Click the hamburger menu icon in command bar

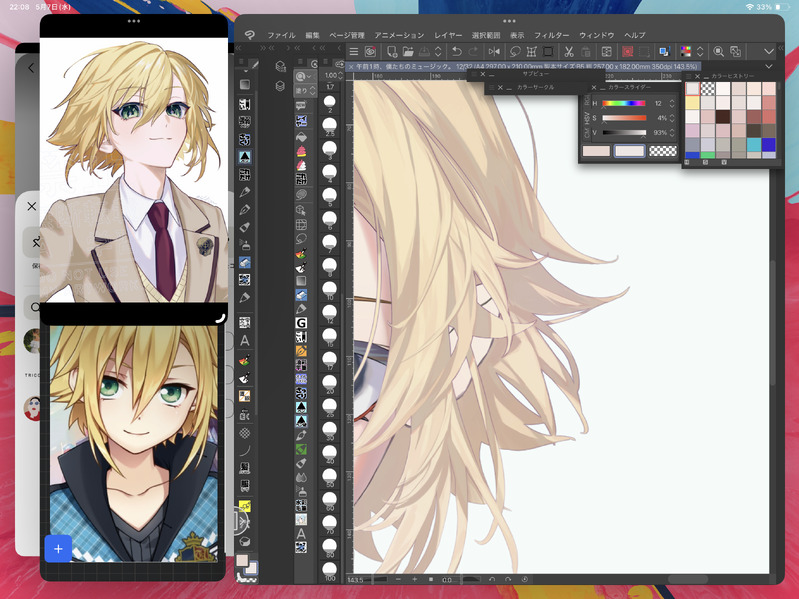coord(354,51)
